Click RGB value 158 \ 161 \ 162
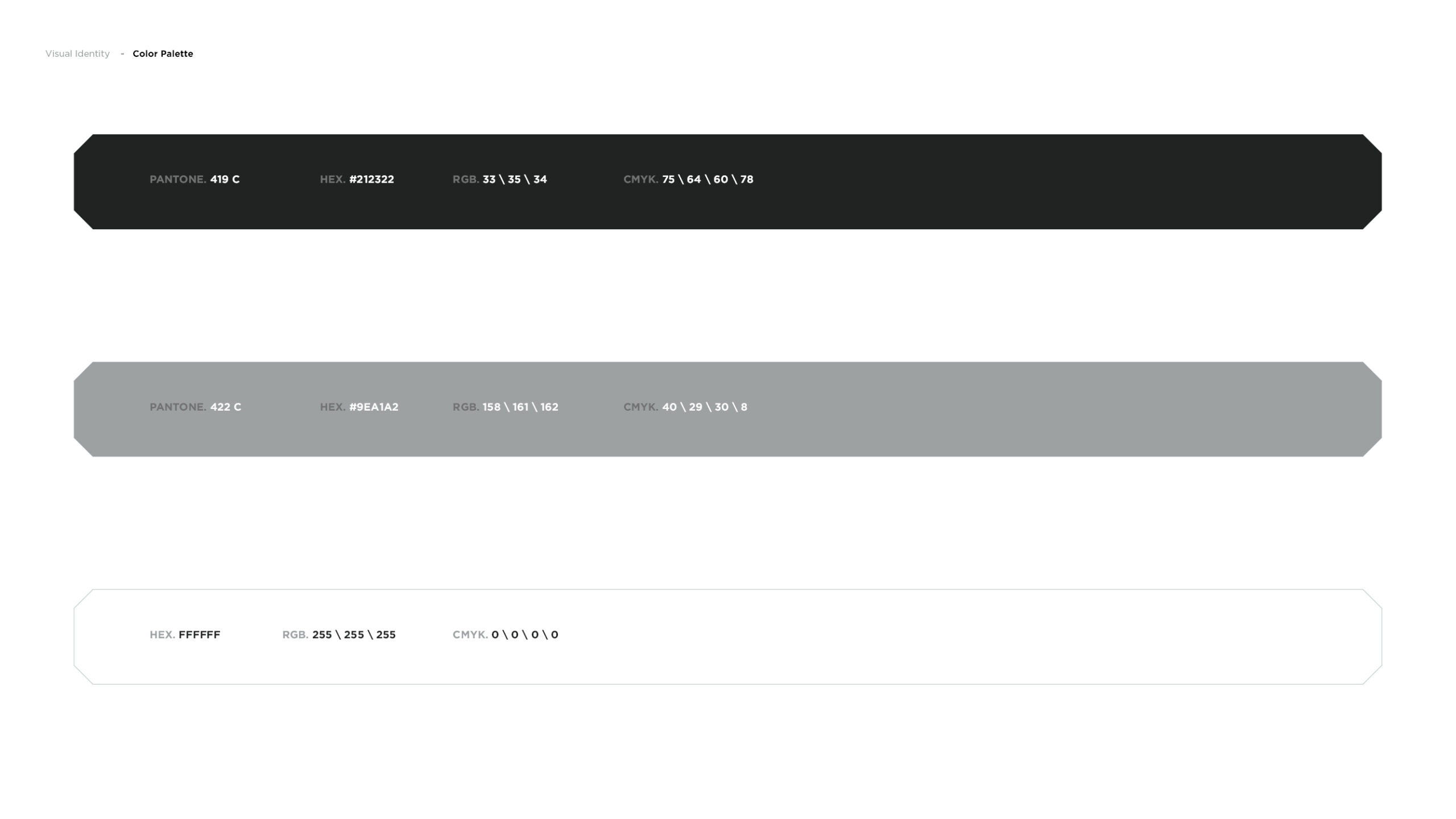The image size is (1456, 819). pyautogui.click(x=520, y=407)
